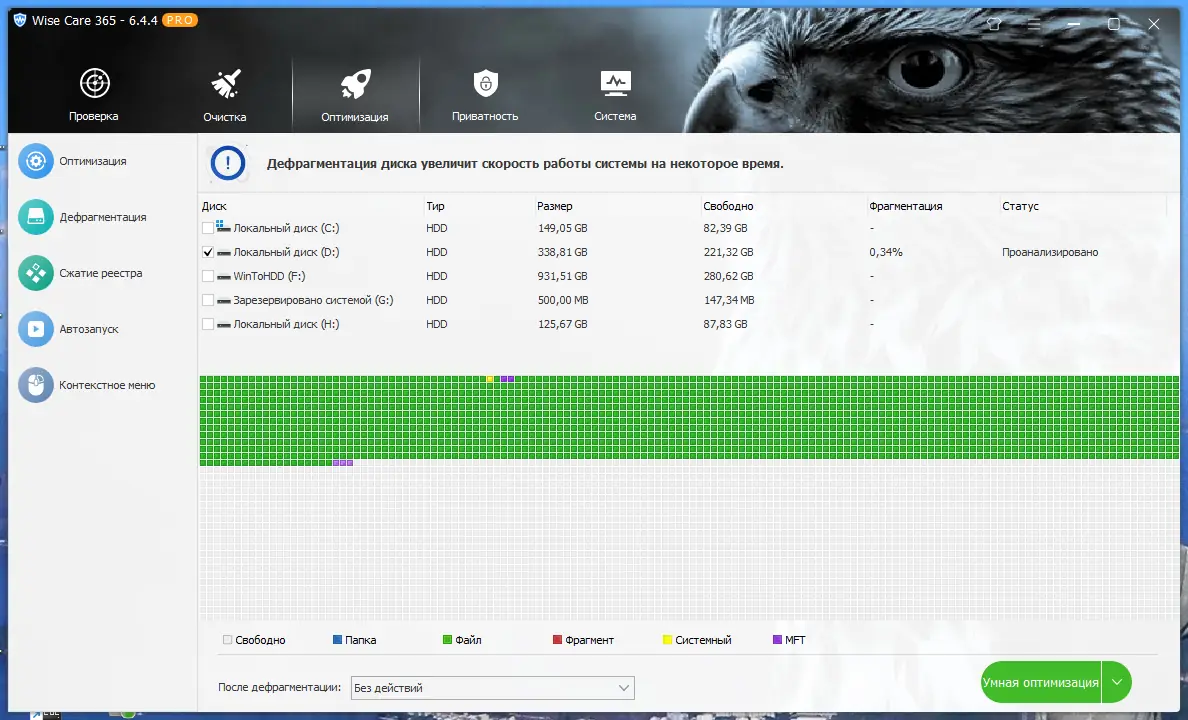Switch to the Проверка tab label
Viewport: 1188px width, 720px height.
94,116
